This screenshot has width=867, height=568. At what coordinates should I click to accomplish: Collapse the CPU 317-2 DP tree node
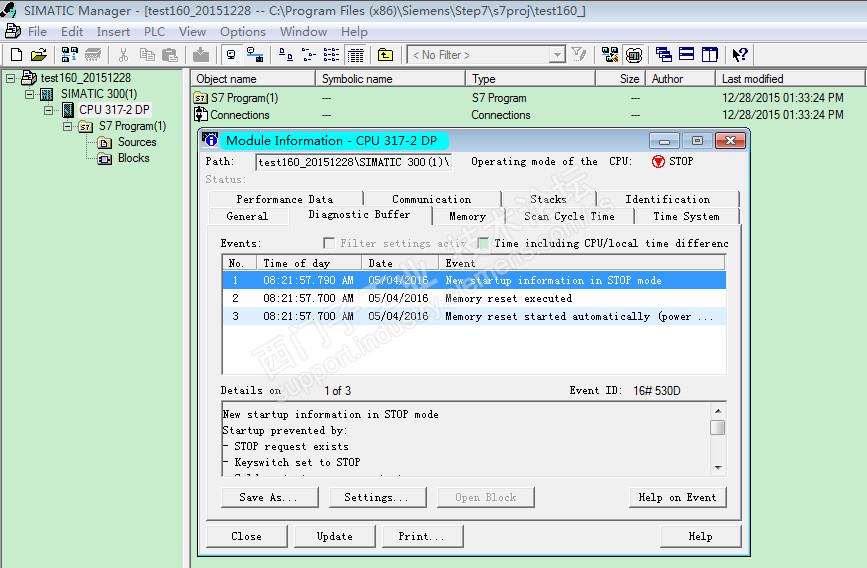49,110
